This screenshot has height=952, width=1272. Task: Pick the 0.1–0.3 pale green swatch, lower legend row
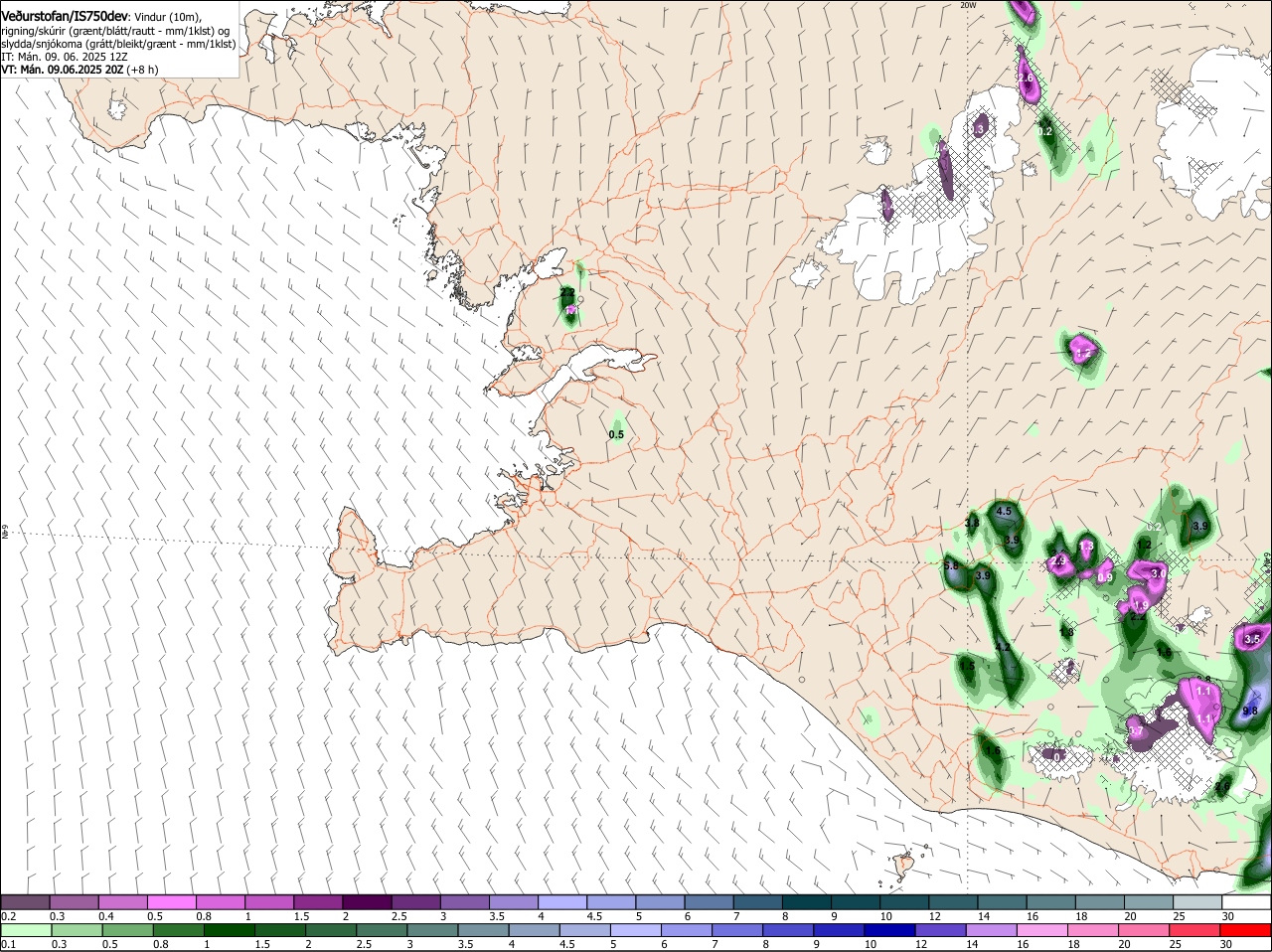click(x=25, y=930)
